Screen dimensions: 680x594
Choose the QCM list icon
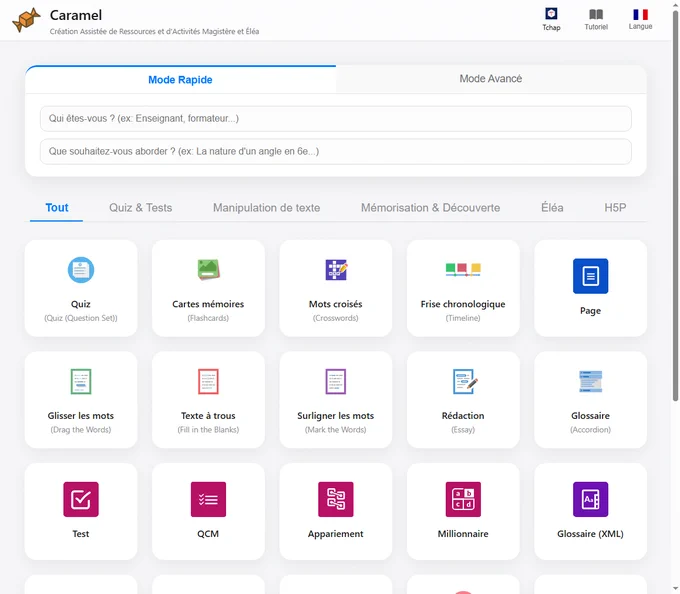208,499
